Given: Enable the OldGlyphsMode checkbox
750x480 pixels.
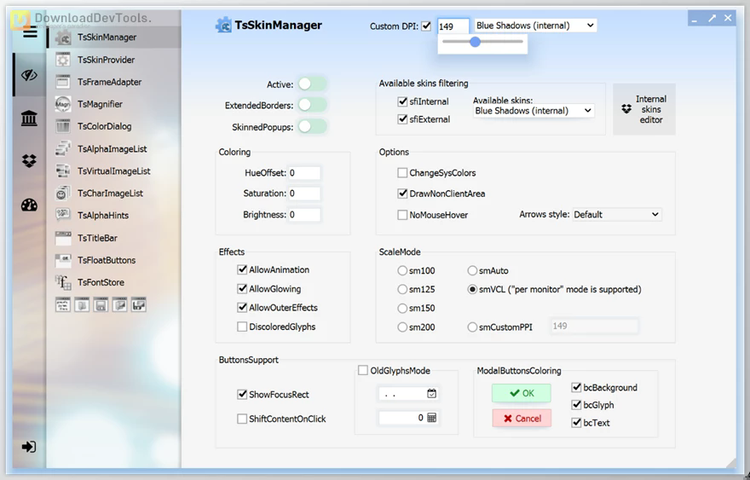Looking at the screenshot, I should (363, 371).
